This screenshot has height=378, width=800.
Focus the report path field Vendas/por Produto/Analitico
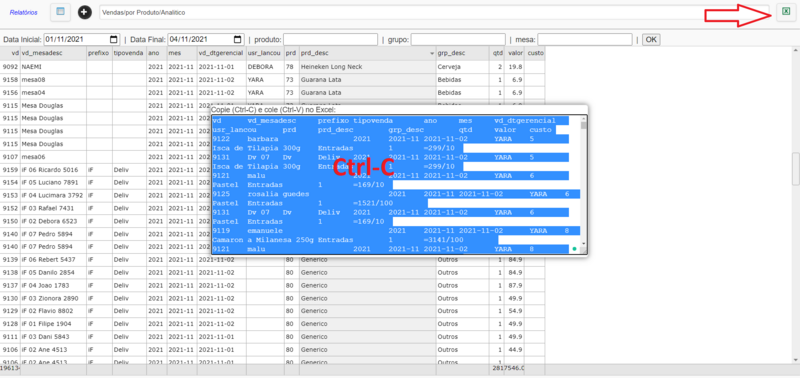pyautogui.click(x=434, y=12)
